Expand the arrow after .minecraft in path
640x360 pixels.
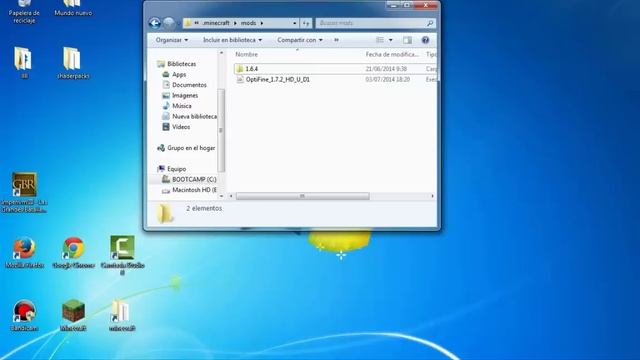pyautogui.click(x=235, y=23)
